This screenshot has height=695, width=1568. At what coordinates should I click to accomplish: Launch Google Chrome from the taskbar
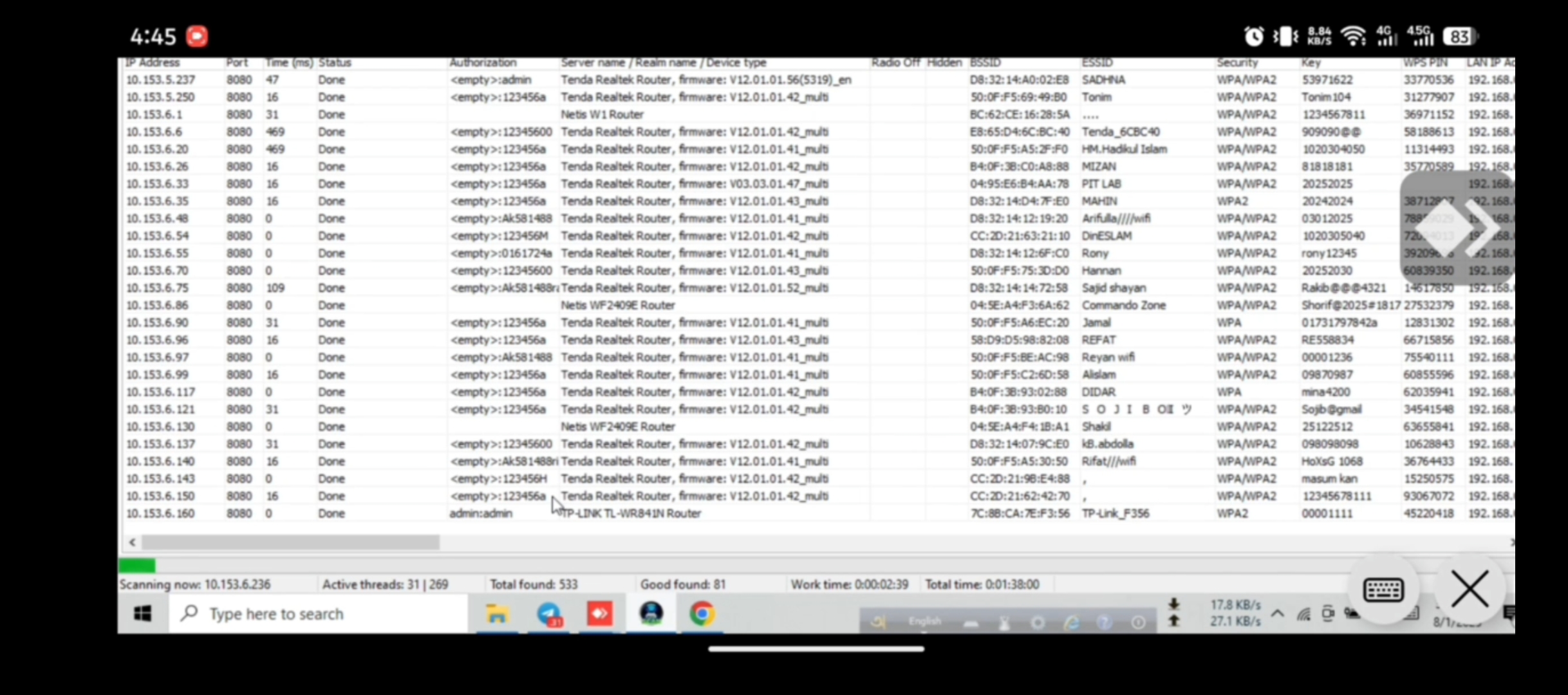[x=702, y=614]
